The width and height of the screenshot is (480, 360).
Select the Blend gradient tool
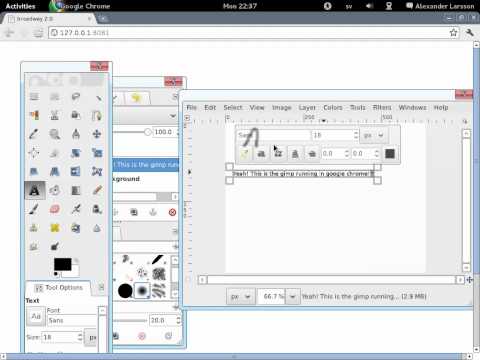click(76, 190)
